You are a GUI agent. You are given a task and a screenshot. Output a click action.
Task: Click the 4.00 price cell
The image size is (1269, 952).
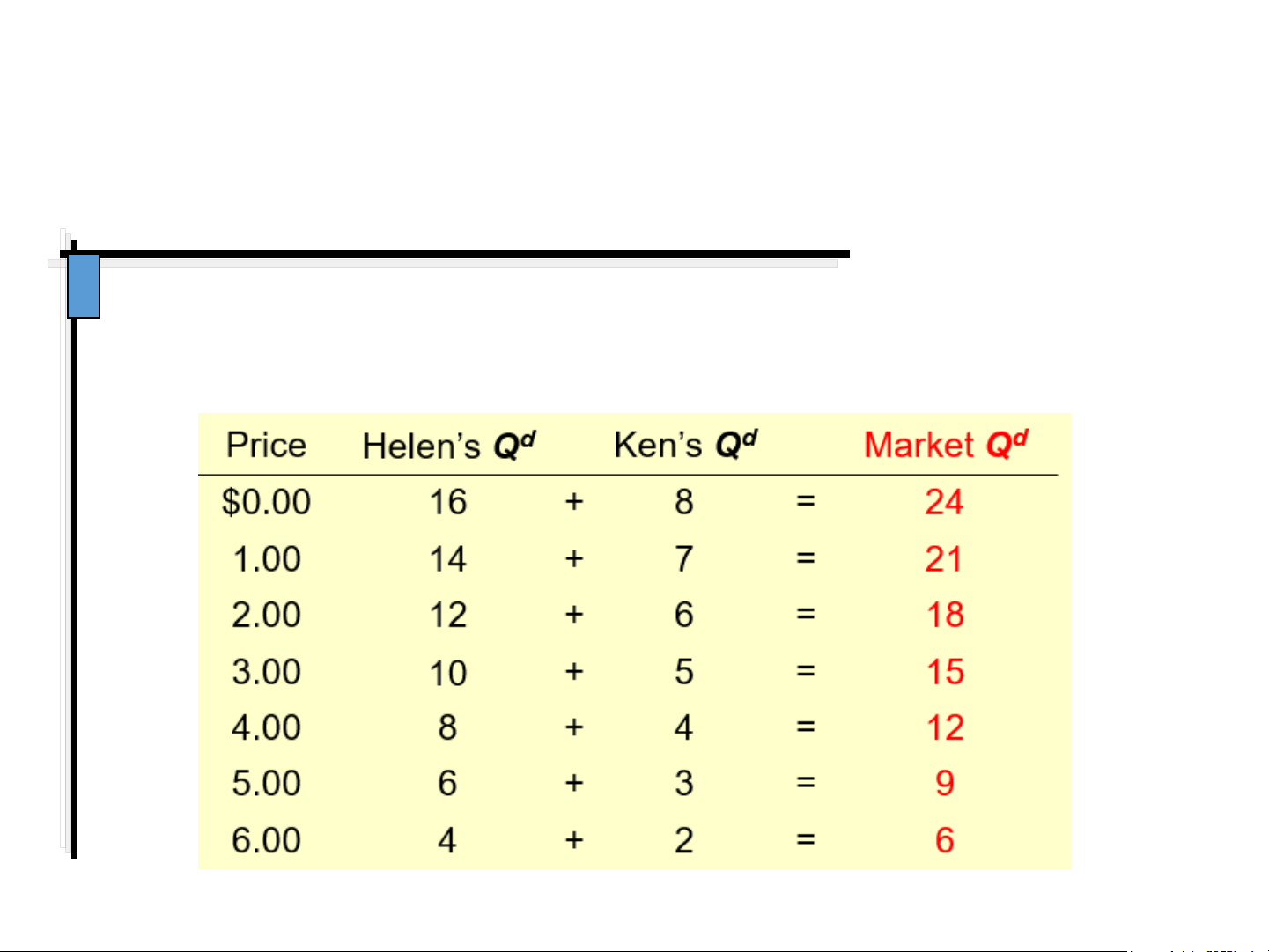click(266, 728)
